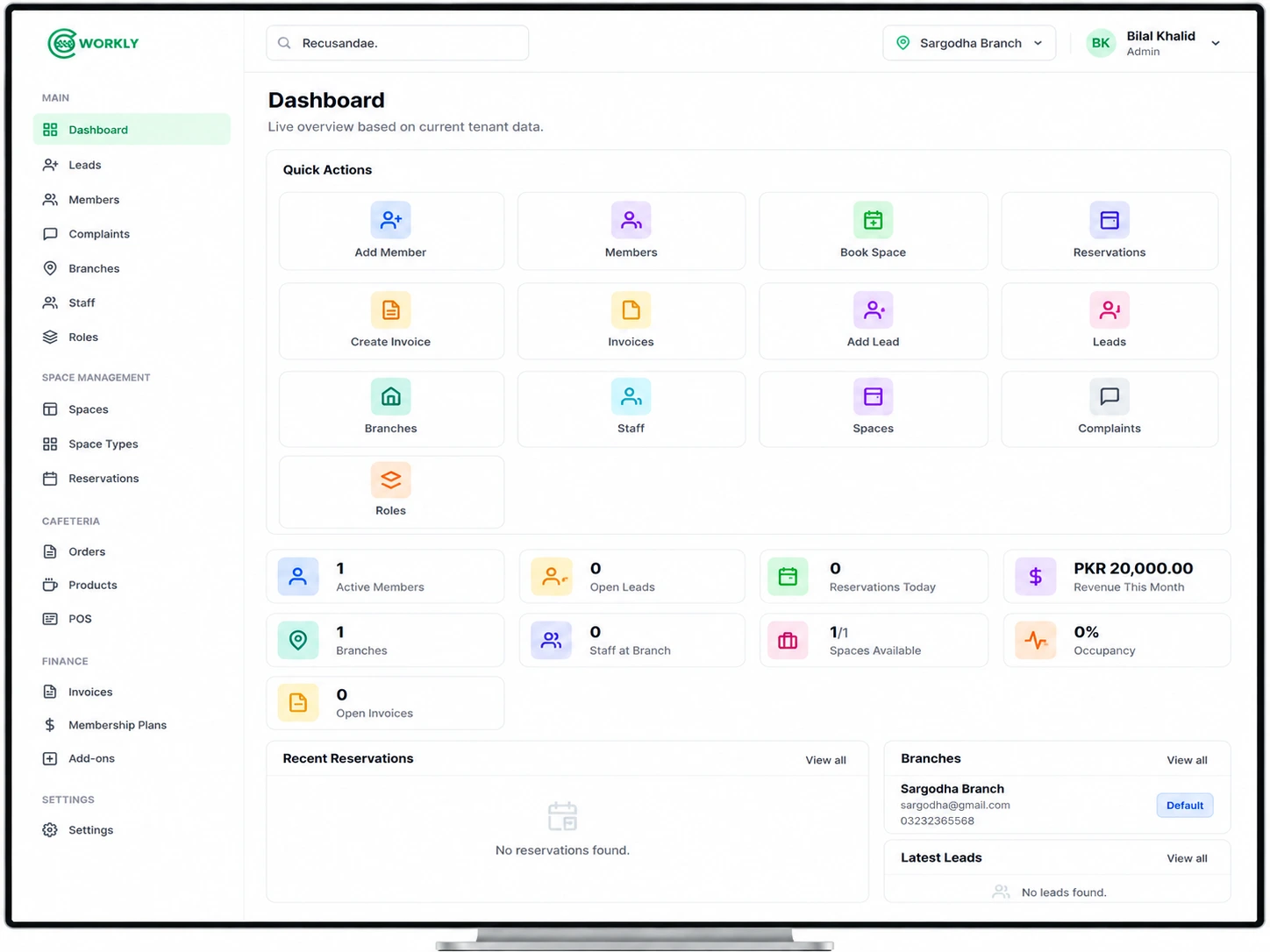1270x952 pixels.
Task: Navigate to Branches in the sidebar
Action: point(132,268)
